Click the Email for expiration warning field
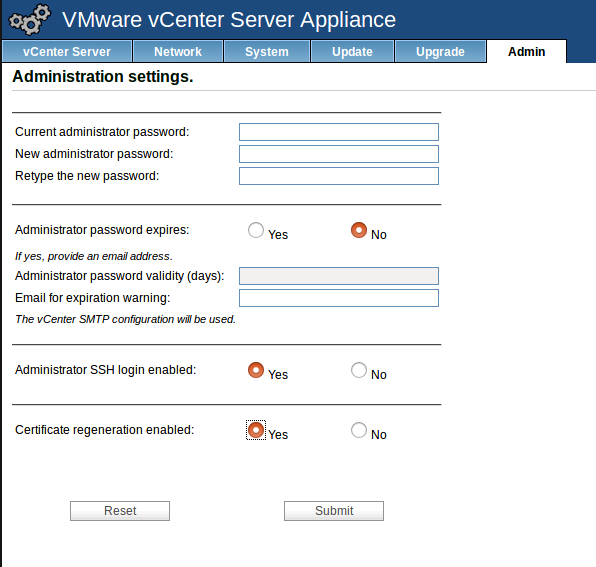The height and width of the screenshot is (567, 596). (x=339, y=298)
